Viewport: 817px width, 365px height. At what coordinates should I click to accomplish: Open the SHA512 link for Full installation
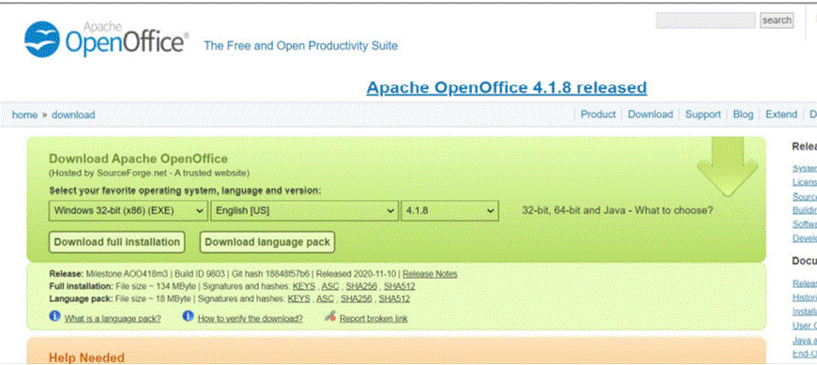pos(400,286)
